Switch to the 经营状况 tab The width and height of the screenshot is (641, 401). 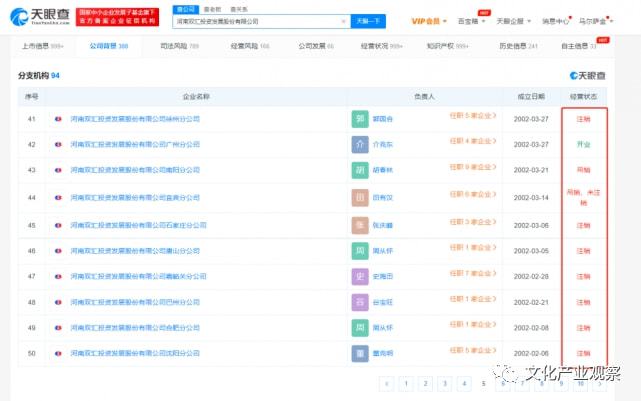(381, 46)
